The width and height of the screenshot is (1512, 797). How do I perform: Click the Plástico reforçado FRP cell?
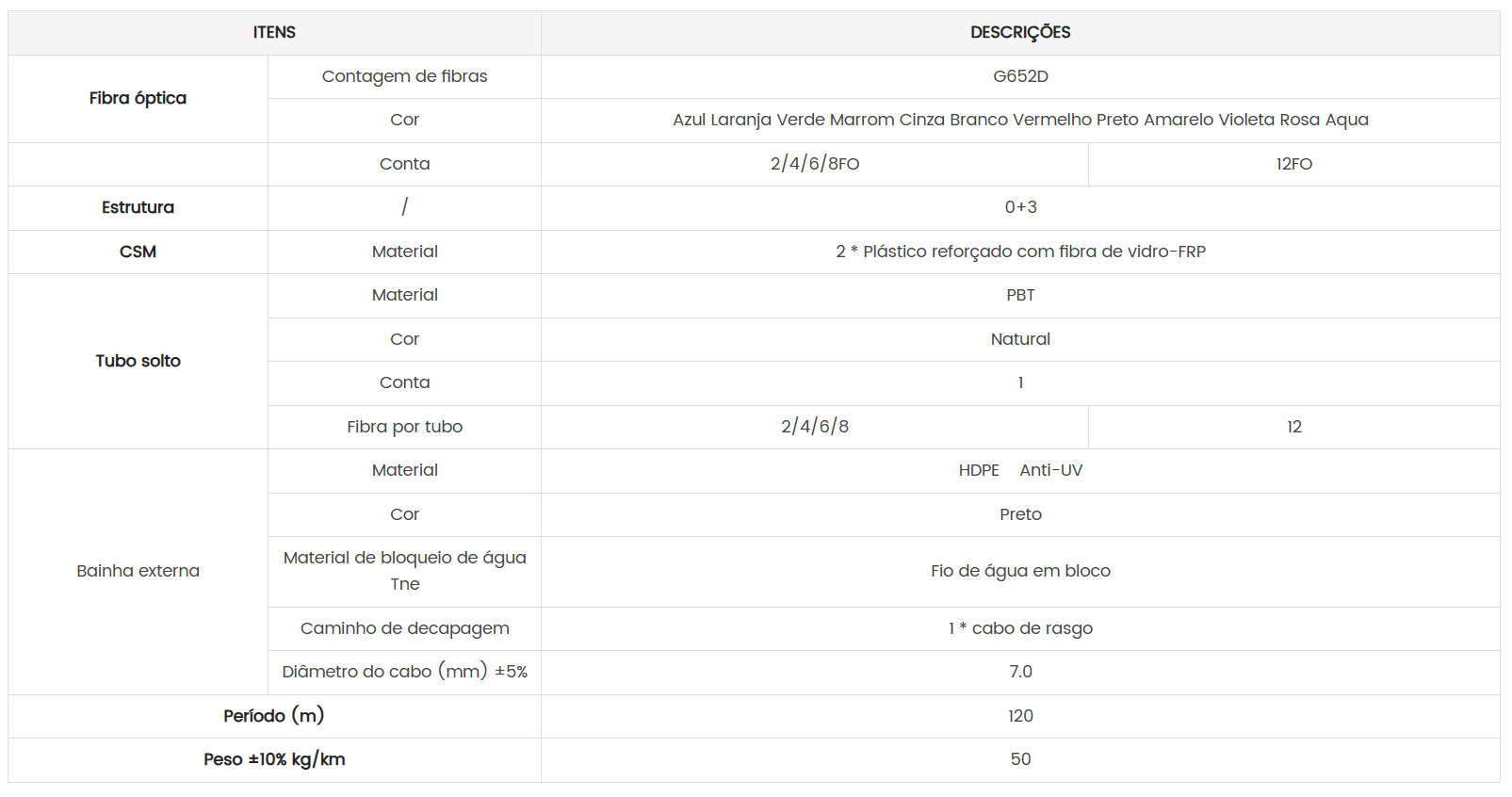[x=1020, y=252]
